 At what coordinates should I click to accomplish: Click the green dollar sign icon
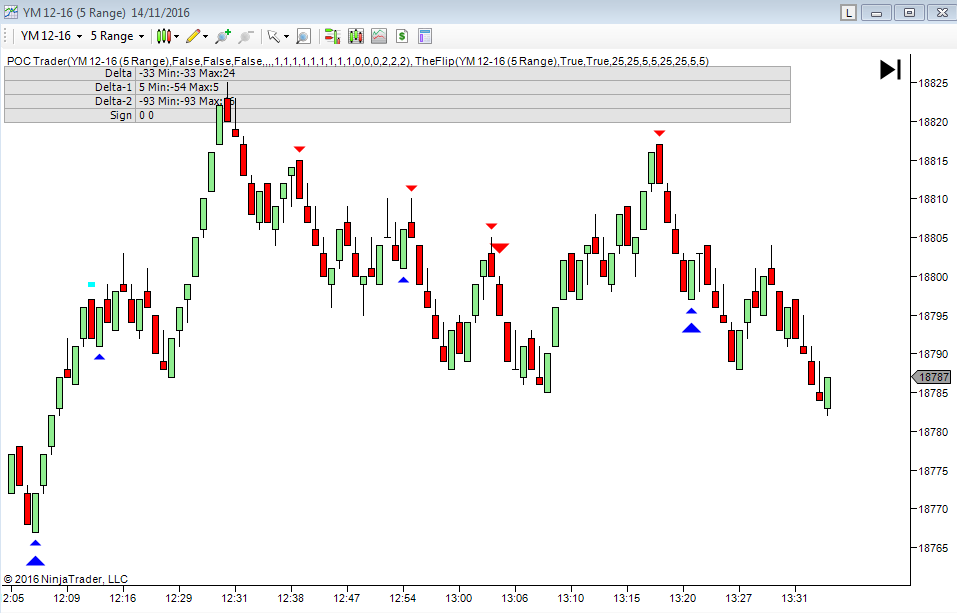pos(401,36)
